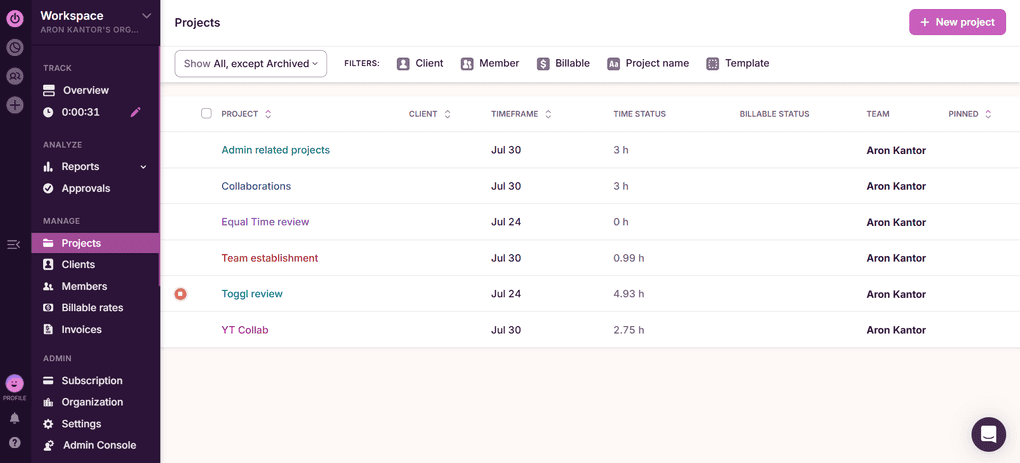Click the Team column header
The image size is (1020, 463).
[x=878, y=114]
